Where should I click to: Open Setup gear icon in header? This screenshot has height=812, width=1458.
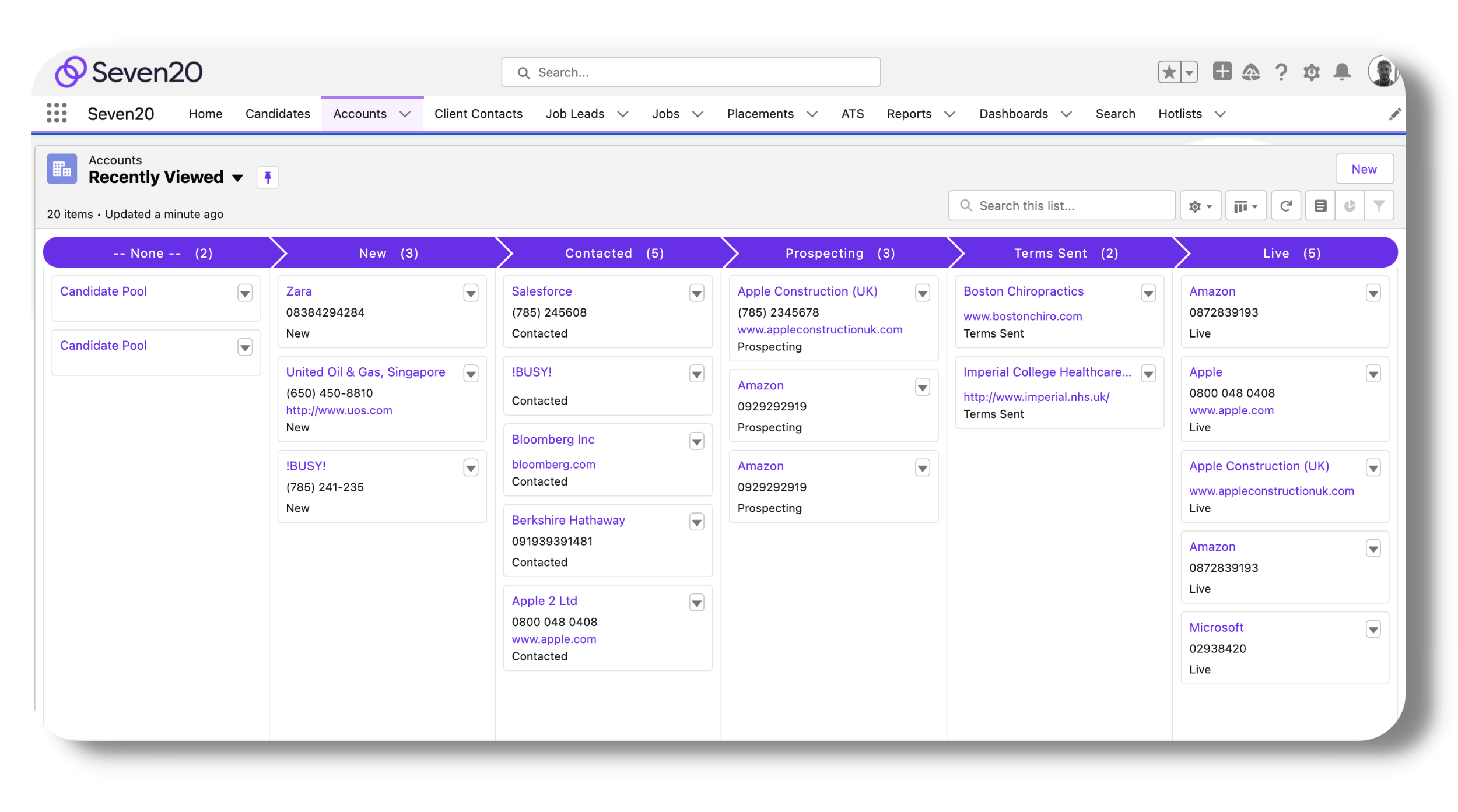click(1312, 72)
